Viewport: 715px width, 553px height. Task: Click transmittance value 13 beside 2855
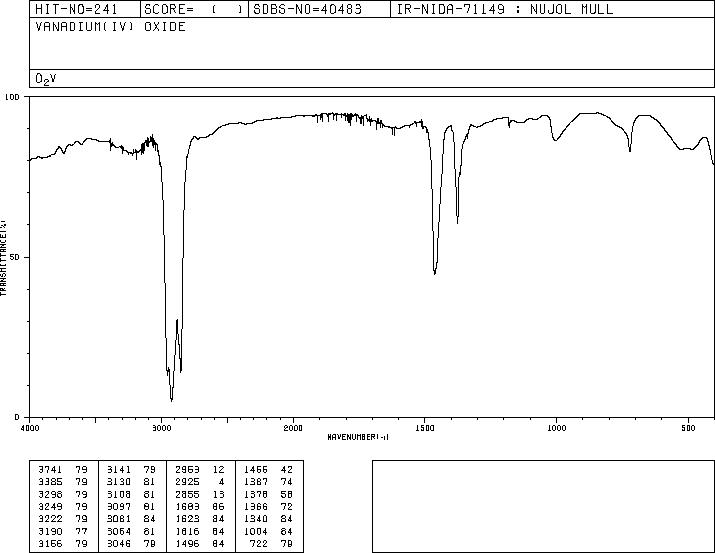(218, 494)
